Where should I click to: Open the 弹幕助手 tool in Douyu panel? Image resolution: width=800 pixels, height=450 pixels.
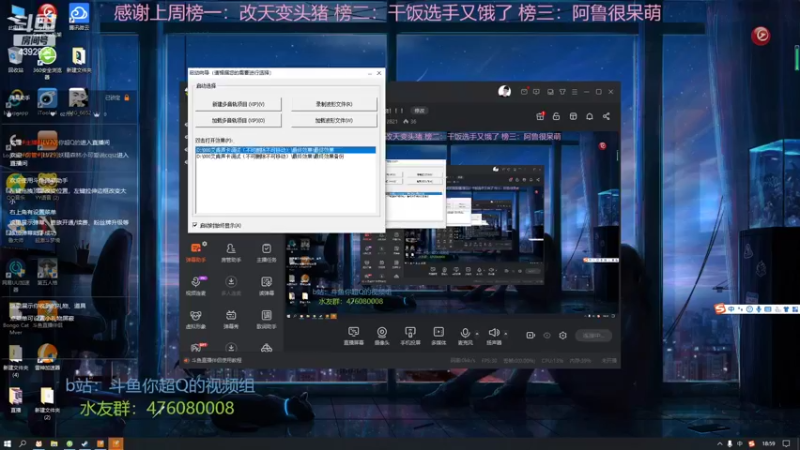[195, 252]
